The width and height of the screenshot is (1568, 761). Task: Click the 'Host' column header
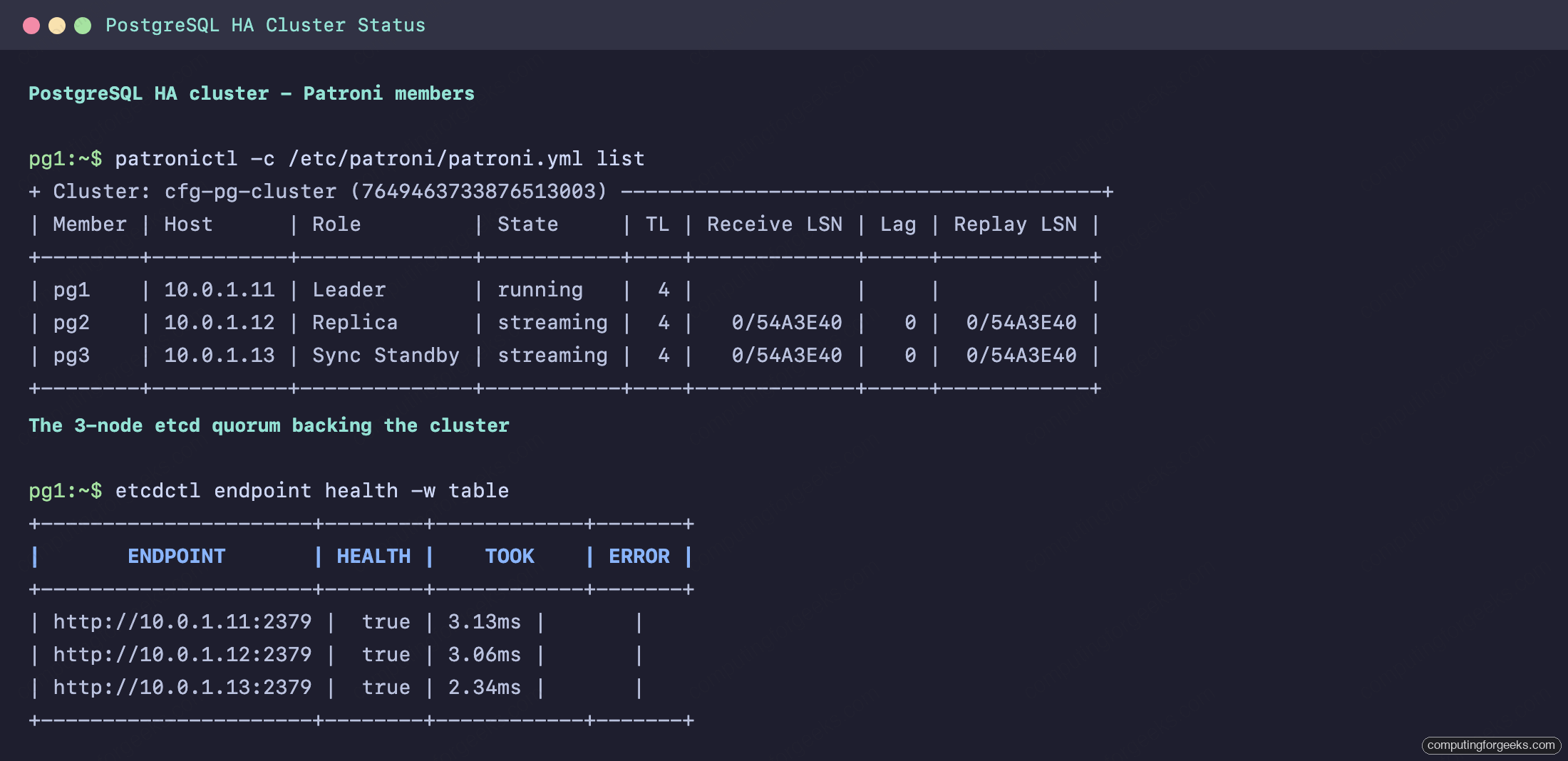pos(188,224)
